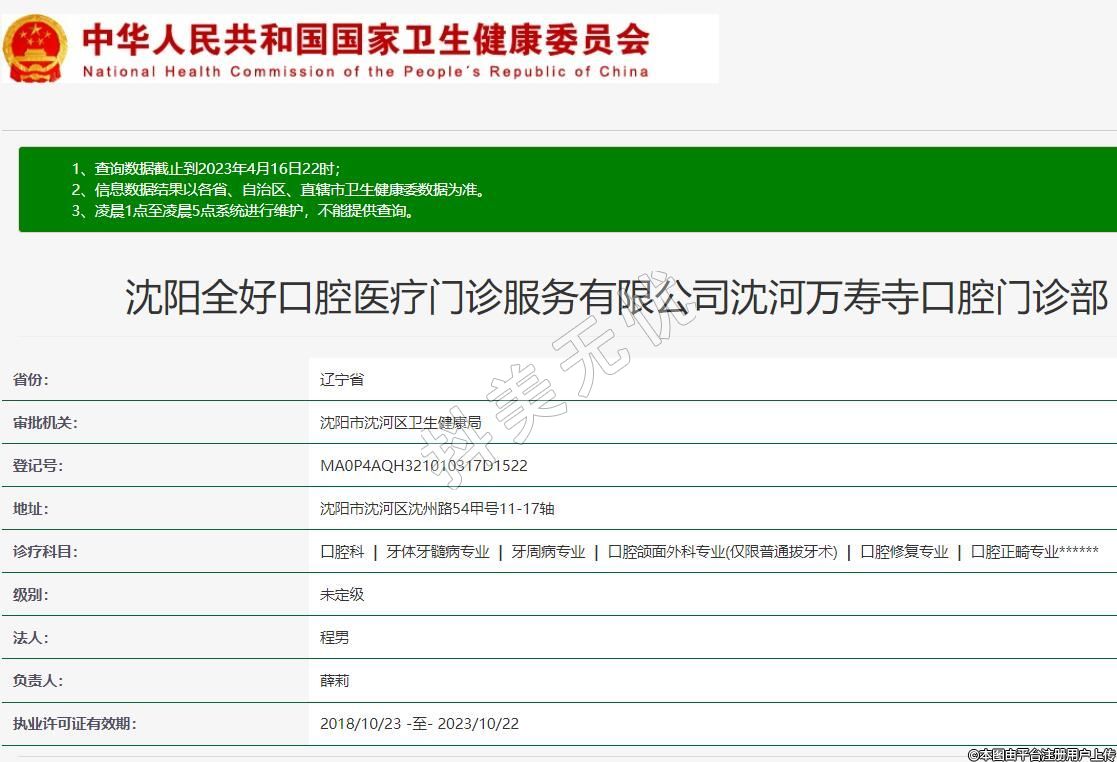Viewport: 1117px width, 762px height.
Task: Click the legal person name 程男
Action: click(x=335, y=638)
